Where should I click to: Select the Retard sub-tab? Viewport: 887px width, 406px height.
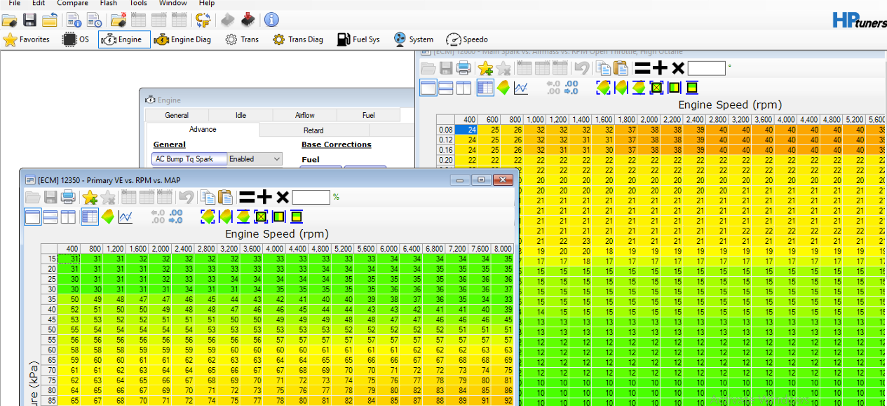point(313,130)
